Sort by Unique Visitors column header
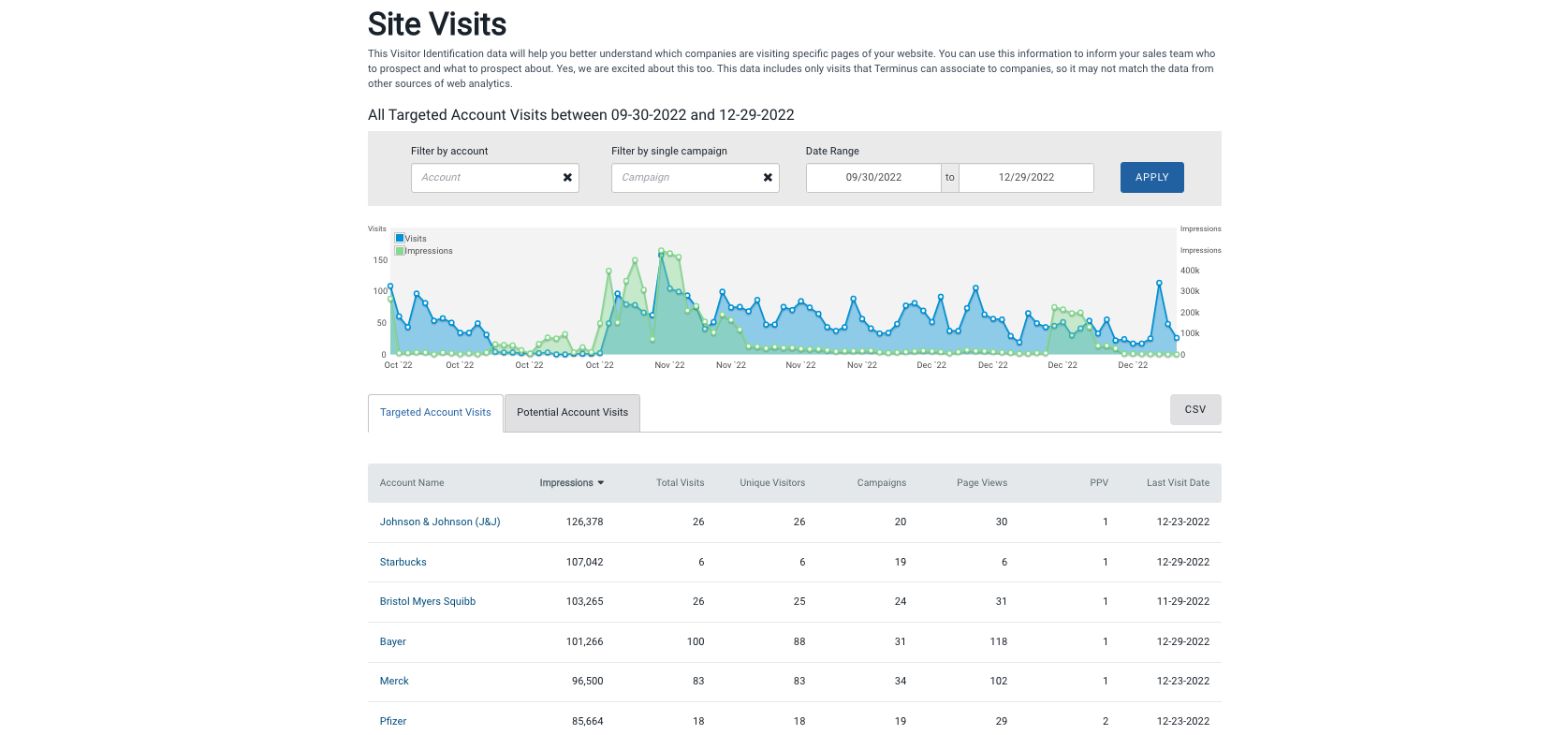 [x=772, y=483]
